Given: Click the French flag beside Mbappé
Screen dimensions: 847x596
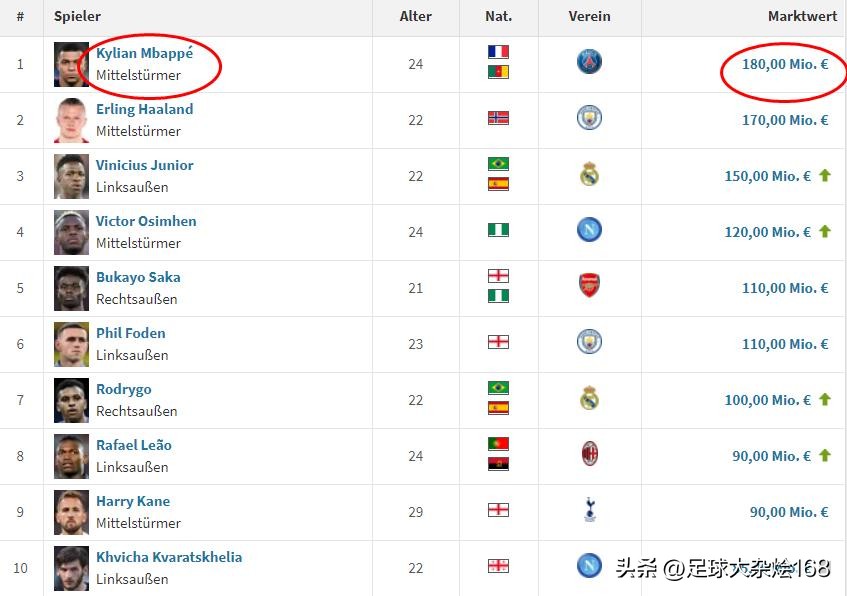Looking at the screenshot, I should [x=498, y=52].
